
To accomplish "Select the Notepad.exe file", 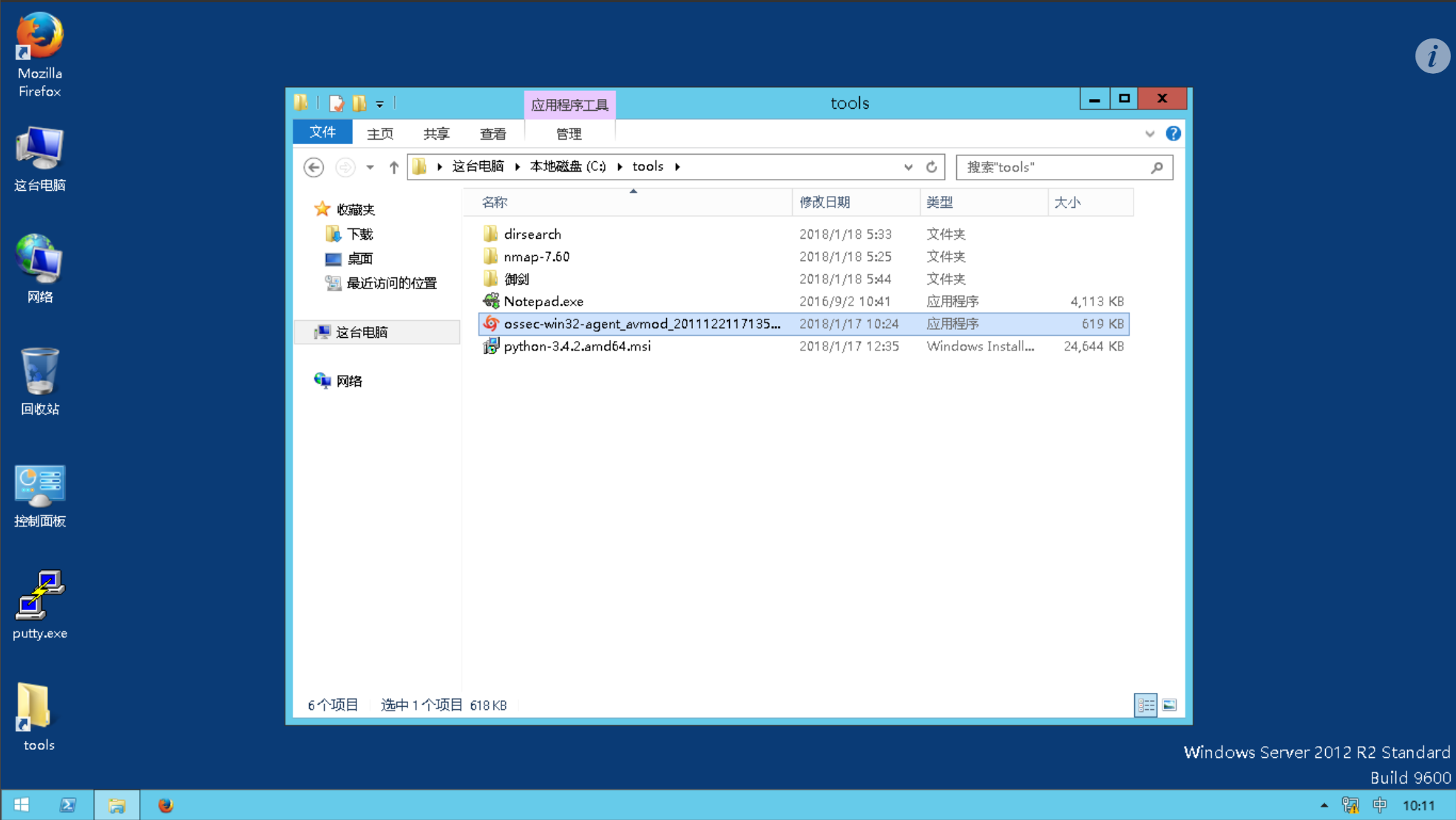I will click(x=543, y=302).
